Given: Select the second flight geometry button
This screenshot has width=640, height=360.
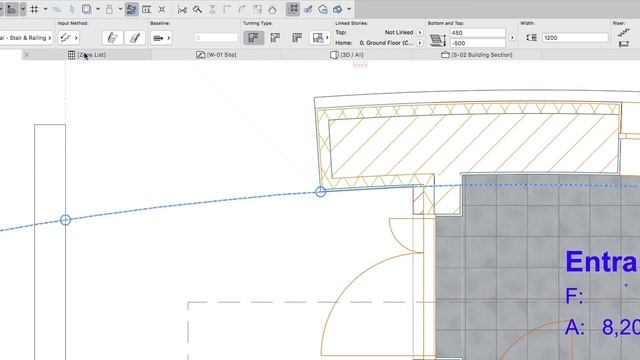Looking at the screenshot, I should pos(135,38).
